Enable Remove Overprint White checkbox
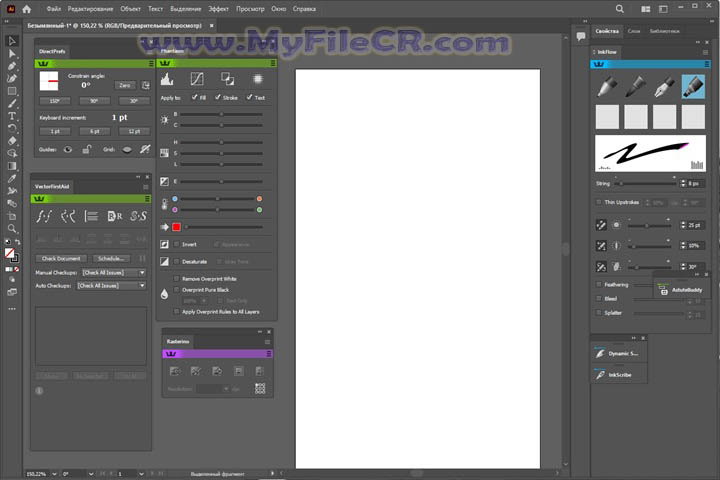Image resolution: width=720 pixels, height=480 pixels. coord(176,279)
